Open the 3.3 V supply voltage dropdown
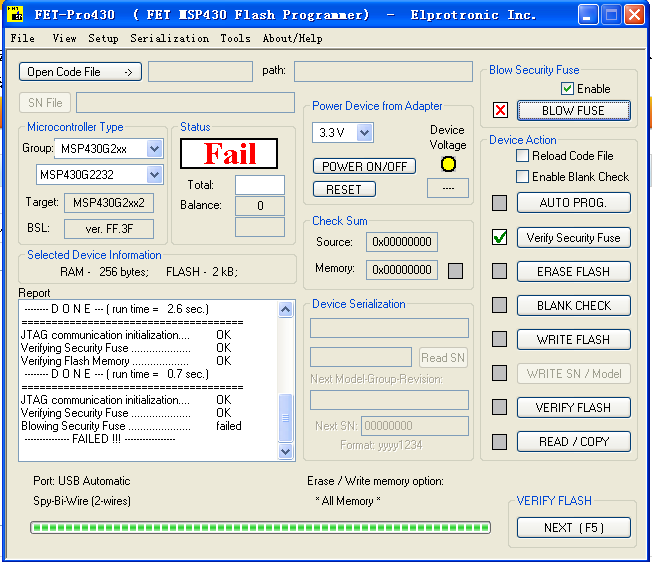This screenshot has height=562, width=652. [365, 133]
